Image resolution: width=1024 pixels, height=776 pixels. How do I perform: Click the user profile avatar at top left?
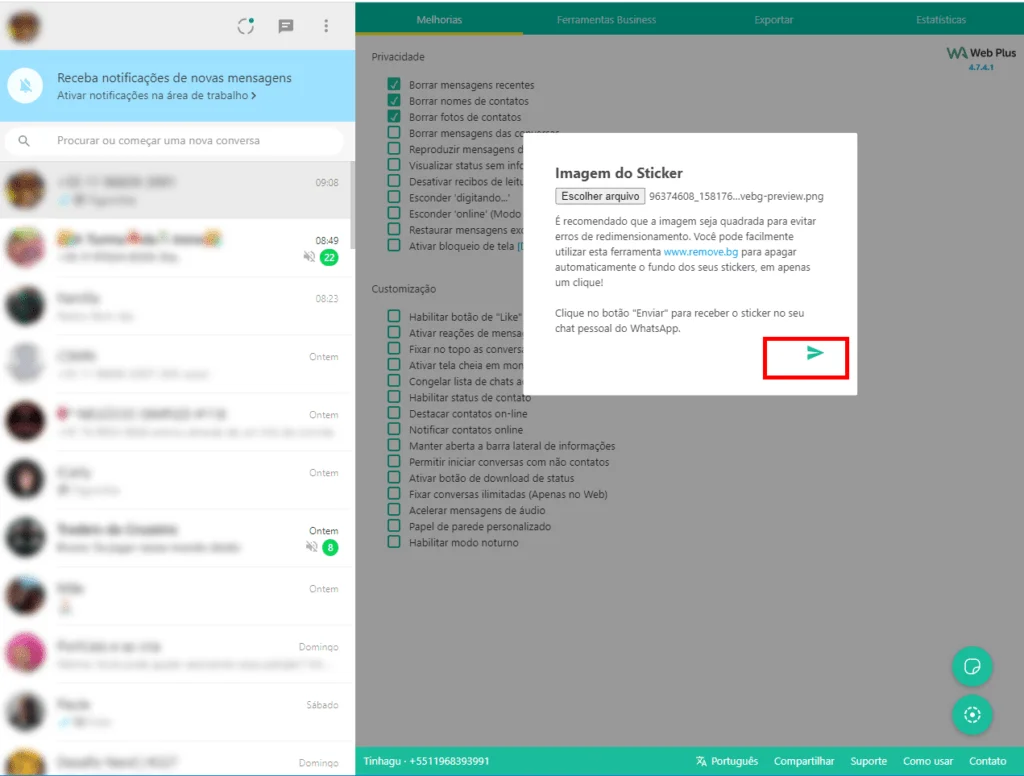[25, 27]
